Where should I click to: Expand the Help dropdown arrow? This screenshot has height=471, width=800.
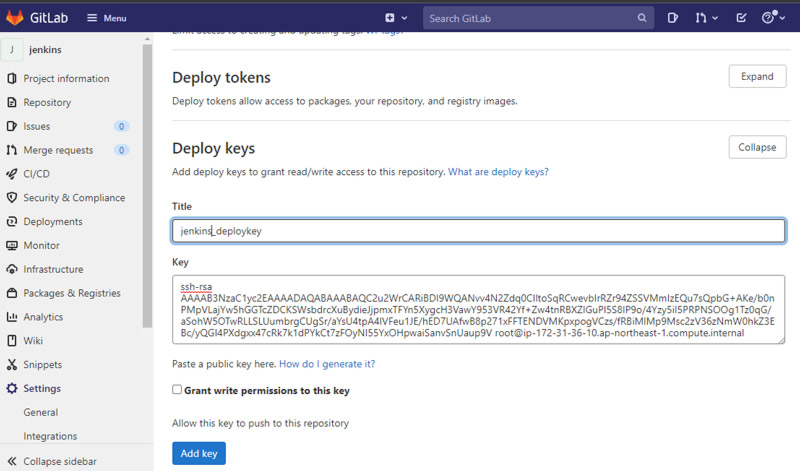[782, 18]
